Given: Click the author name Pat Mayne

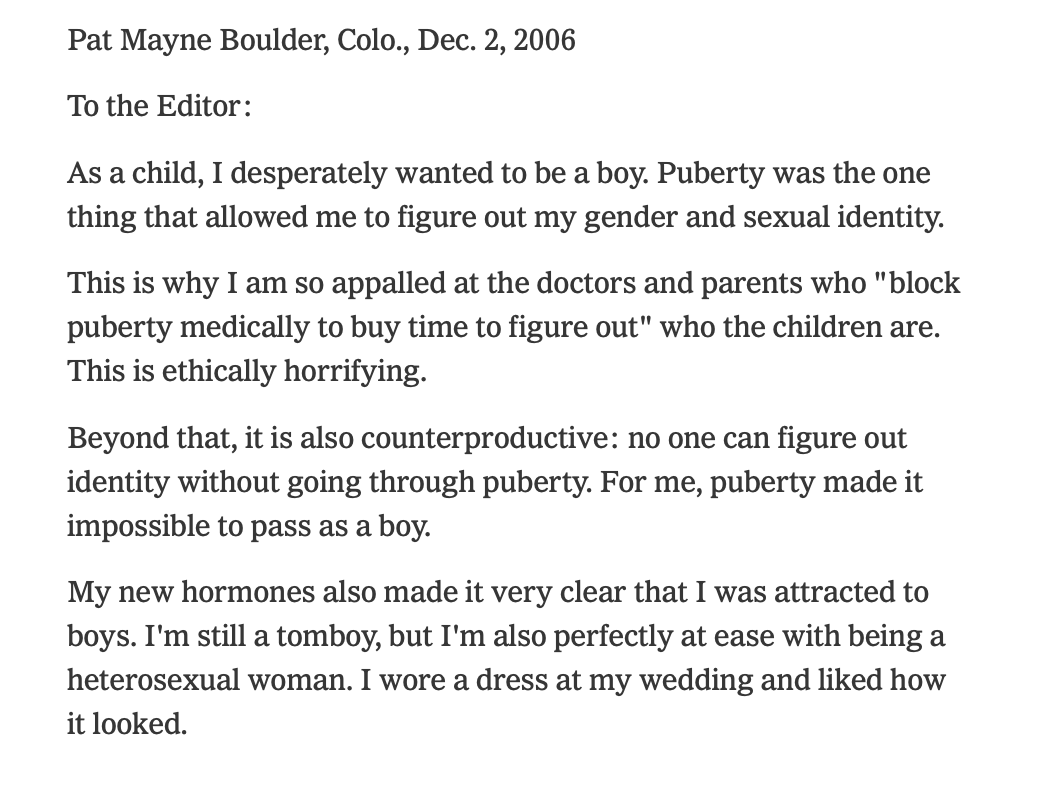Looking at the screenshot, I should coord(135,41).
